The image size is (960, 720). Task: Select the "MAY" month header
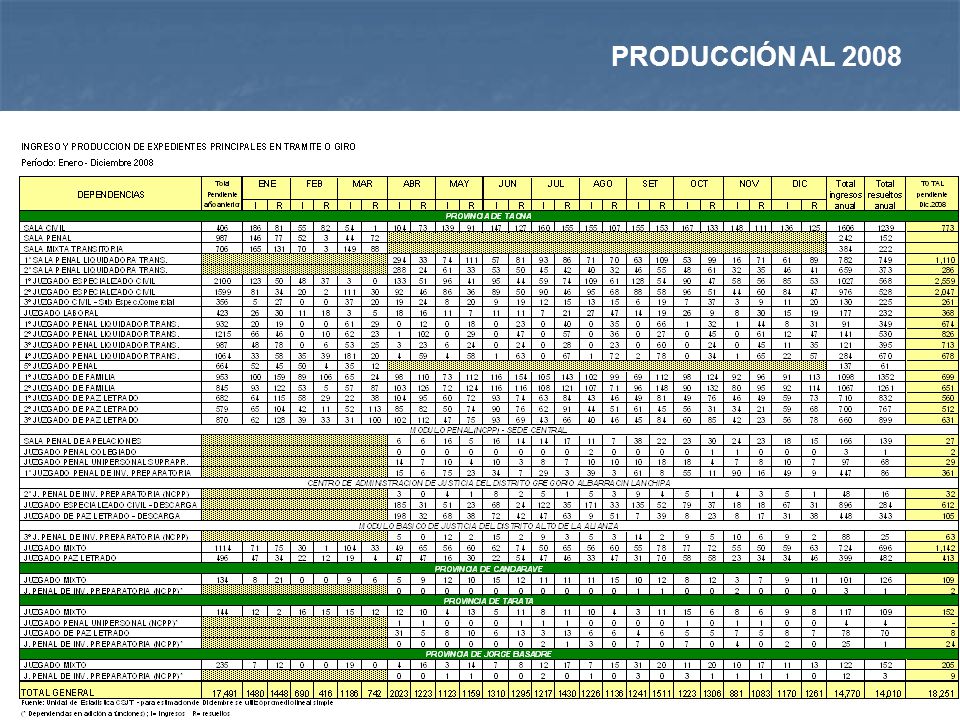(459, 184)
